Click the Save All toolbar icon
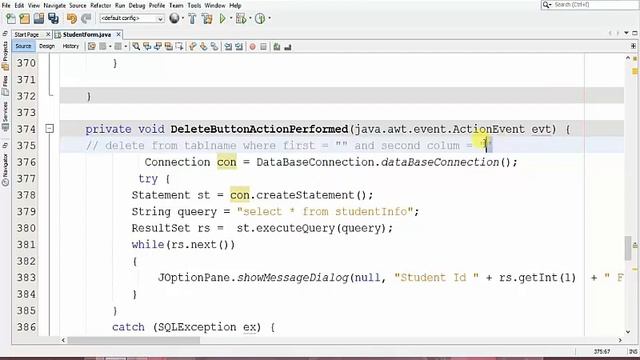The height and width of the screenshot is (360, 640). (x=53, y=18)
